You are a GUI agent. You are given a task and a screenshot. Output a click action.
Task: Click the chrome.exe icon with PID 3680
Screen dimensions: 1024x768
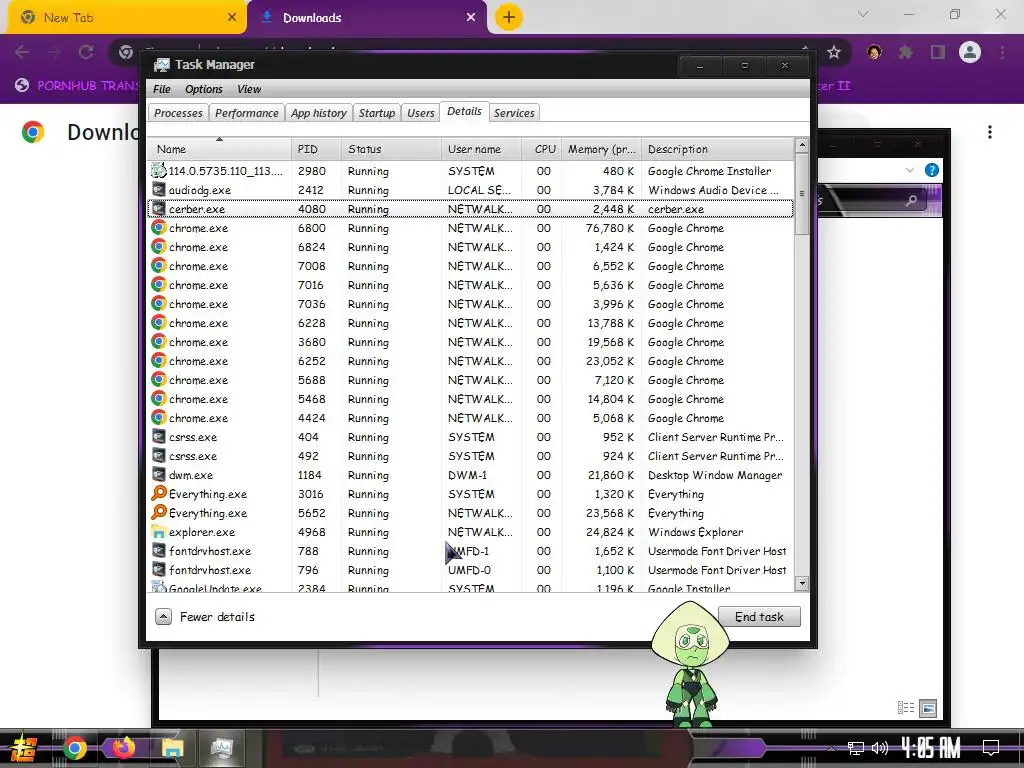[159, 341]
